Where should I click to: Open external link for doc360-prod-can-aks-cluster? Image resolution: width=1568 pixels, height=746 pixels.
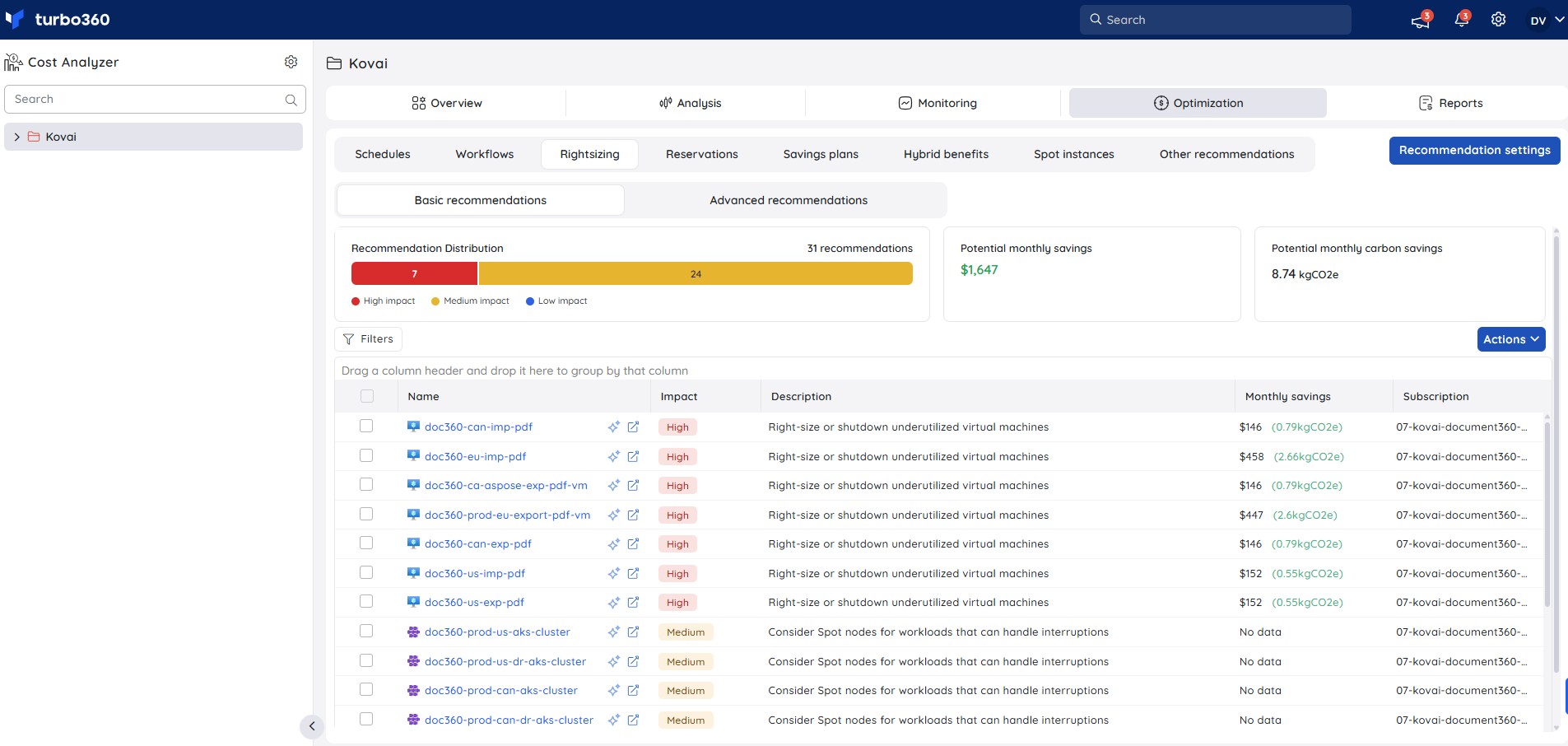coord(633,690)
